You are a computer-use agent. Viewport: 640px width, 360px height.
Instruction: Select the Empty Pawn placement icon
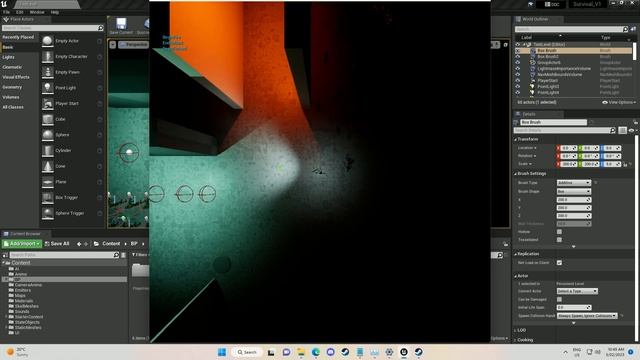48,72
